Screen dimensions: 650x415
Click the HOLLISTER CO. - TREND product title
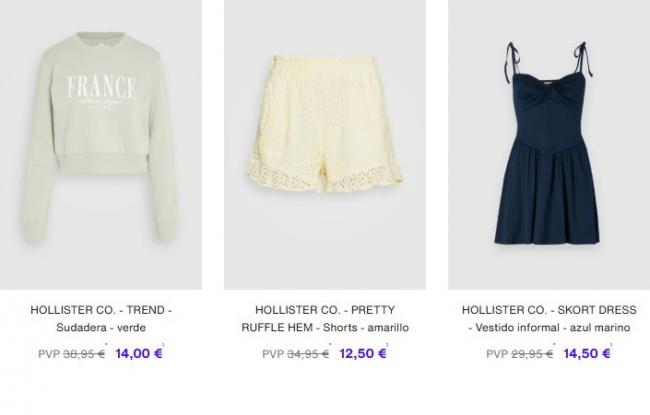[x=101, y=310]
